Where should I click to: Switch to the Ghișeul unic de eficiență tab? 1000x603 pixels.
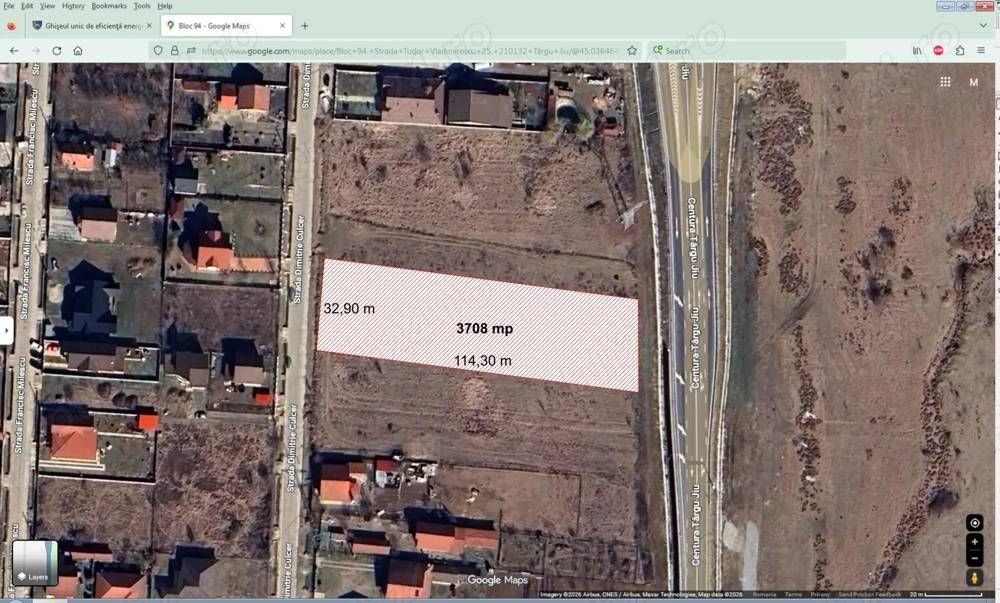[92, 25]
